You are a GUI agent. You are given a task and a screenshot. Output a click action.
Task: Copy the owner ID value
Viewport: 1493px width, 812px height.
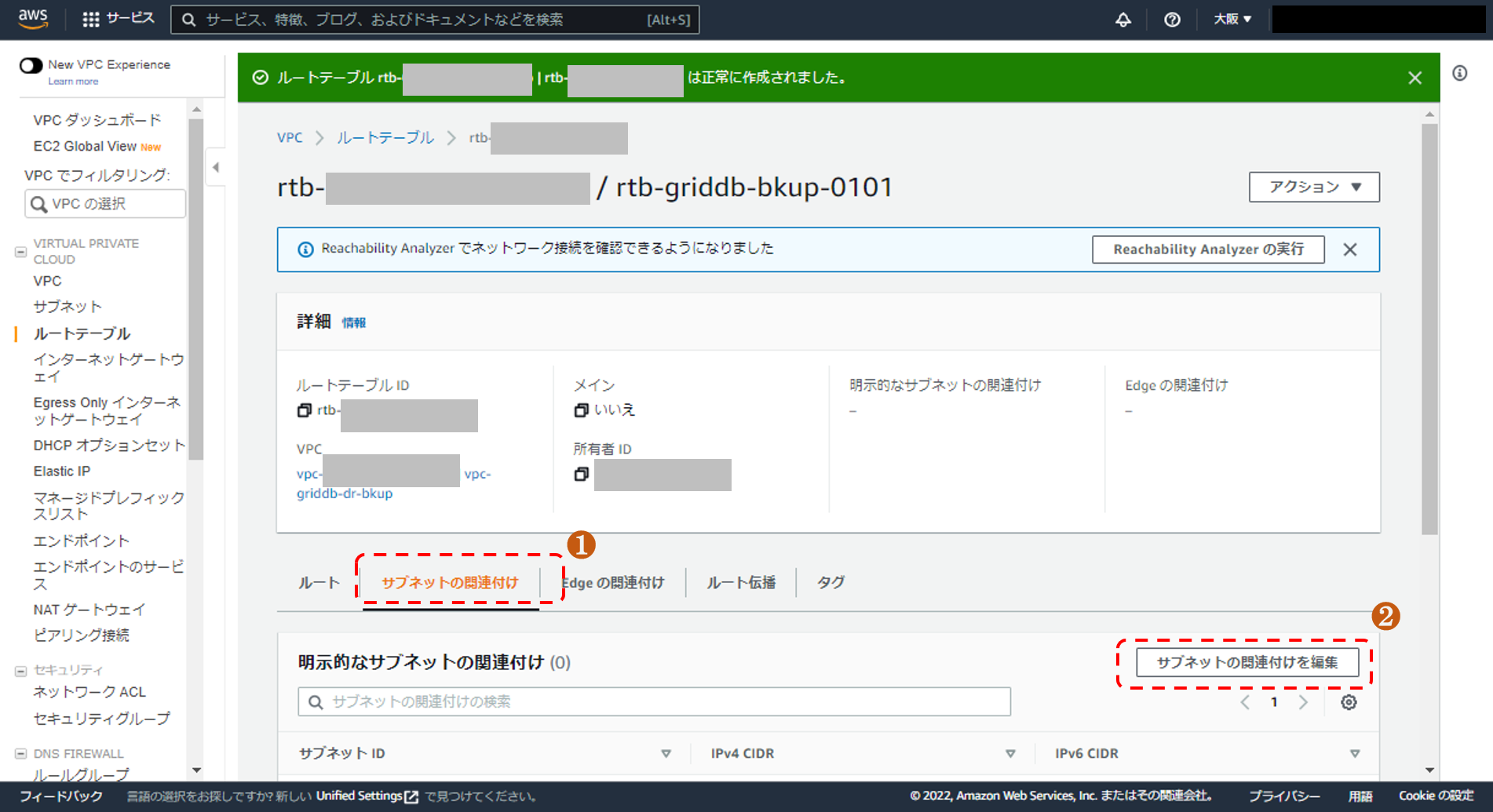point(582,474)
